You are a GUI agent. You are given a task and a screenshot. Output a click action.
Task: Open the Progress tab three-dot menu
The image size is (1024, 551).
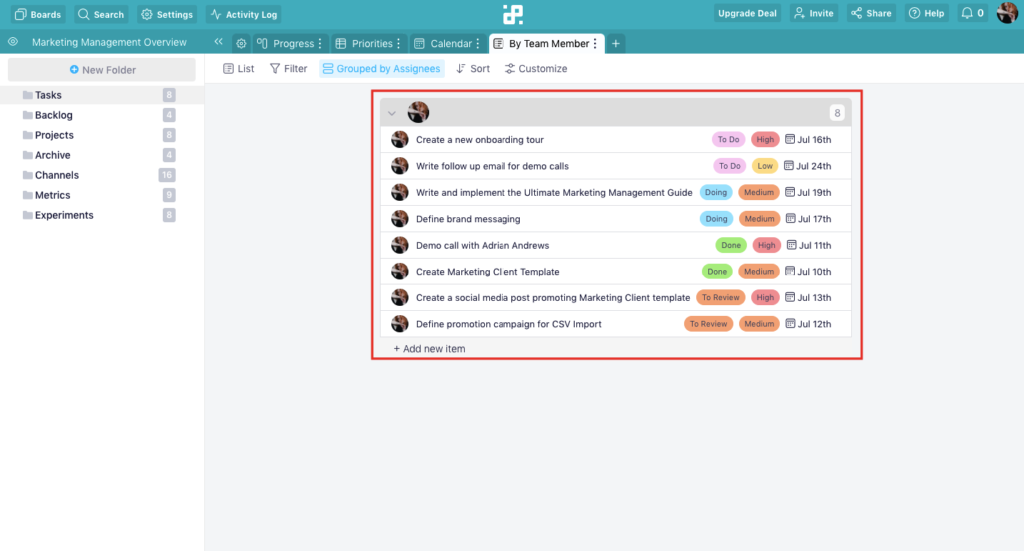point(321,44)
